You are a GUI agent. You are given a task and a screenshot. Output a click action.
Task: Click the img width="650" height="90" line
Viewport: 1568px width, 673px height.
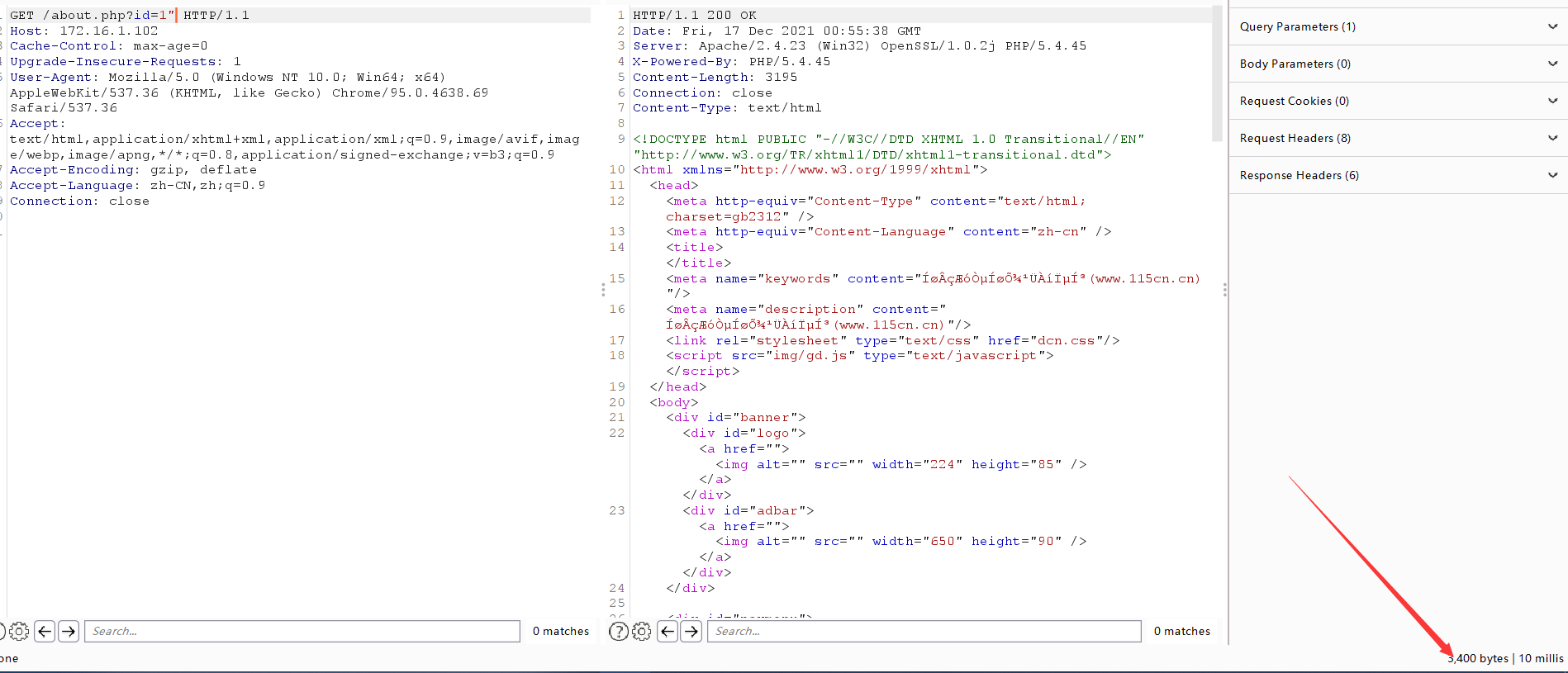(900, 542)
